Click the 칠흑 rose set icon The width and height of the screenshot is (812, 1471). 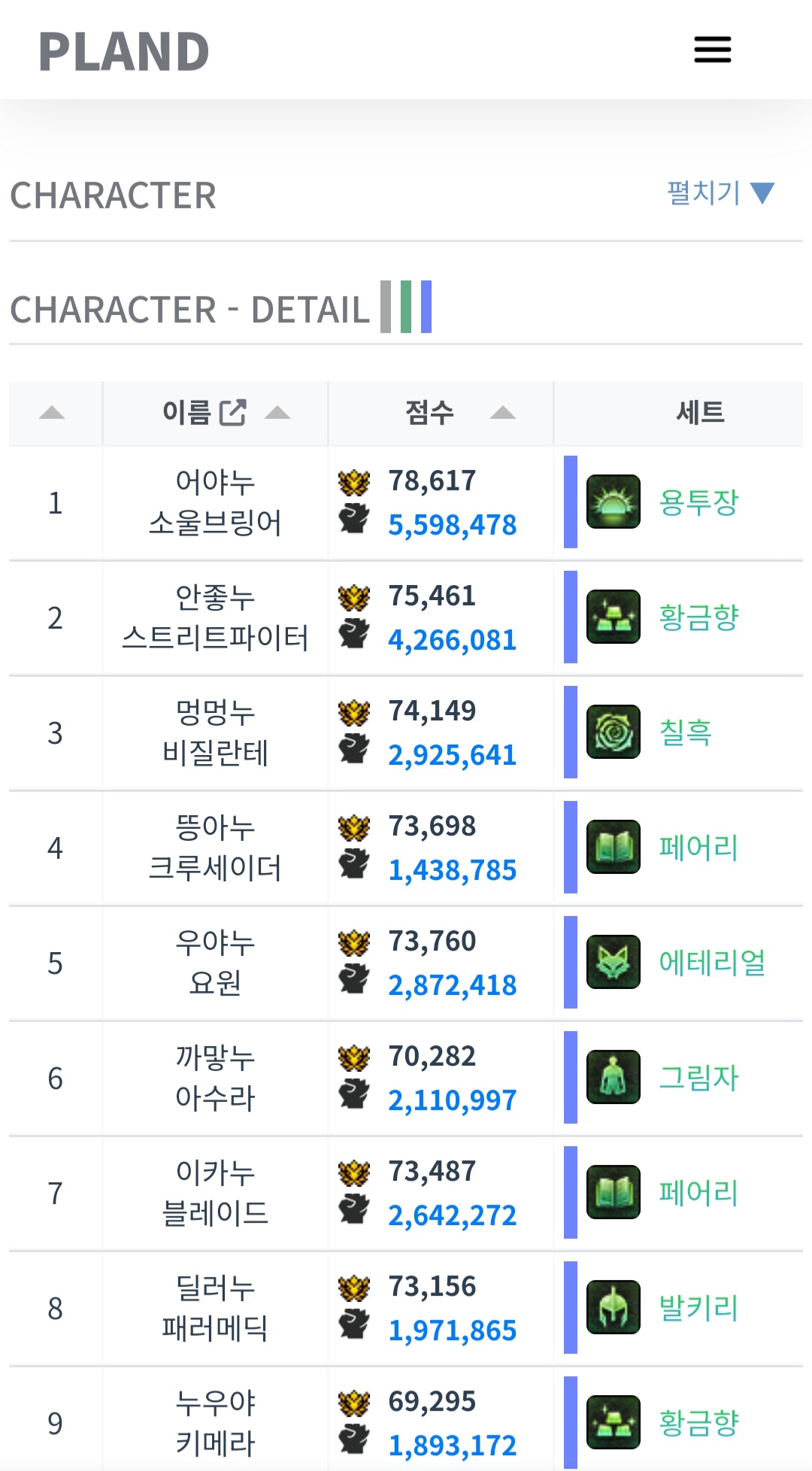coord(613,732)
